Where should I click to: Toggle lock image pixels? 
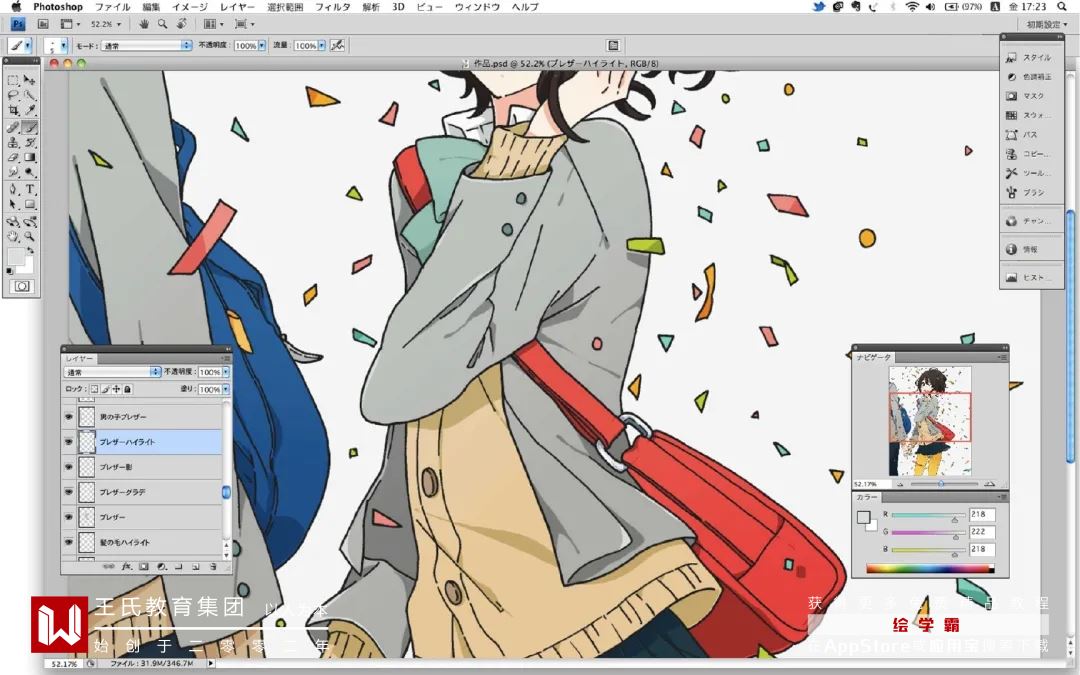click(105, 389)
